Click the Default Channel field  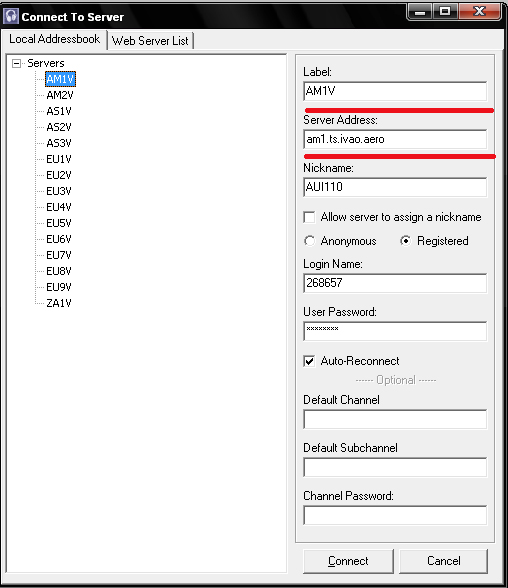pyautogui.click(x=395, y=419)
